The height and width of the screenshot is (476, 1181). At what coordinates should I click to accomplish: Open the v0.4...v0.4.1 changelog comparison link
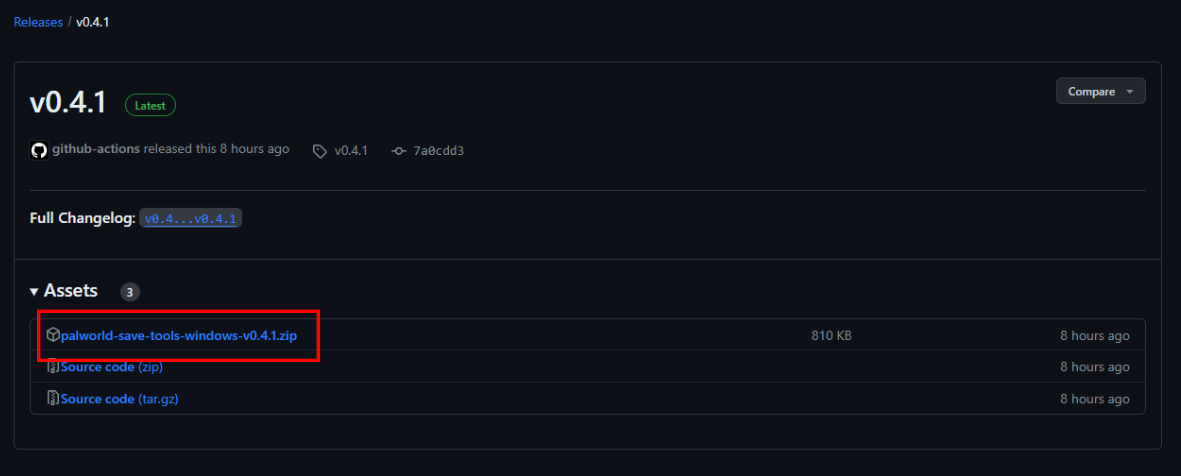[x=191, y=218]
